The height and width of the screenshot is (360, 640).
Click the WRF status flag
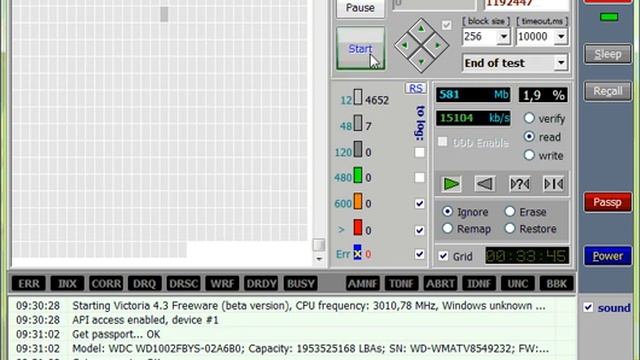tap(222, 284)
